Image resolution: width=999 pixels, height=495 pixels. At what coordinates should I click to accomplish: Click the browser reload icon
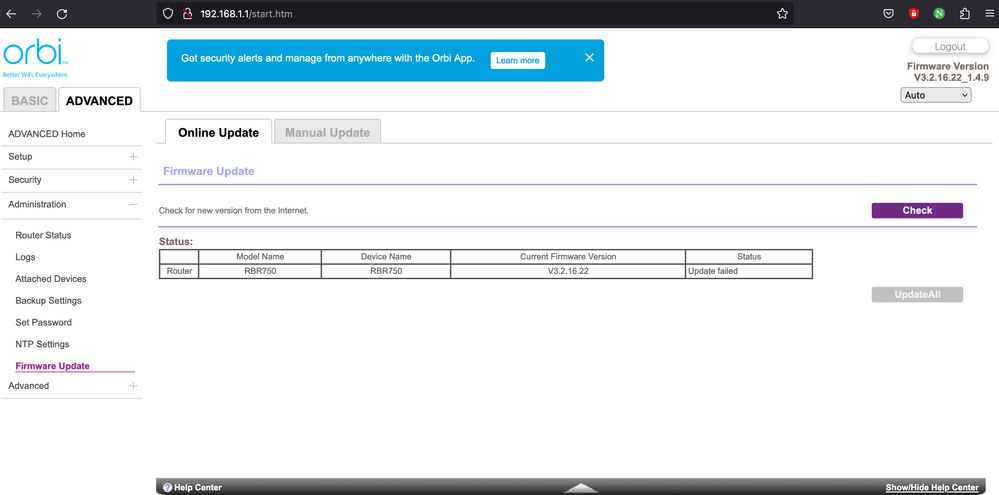pos(62,14)
